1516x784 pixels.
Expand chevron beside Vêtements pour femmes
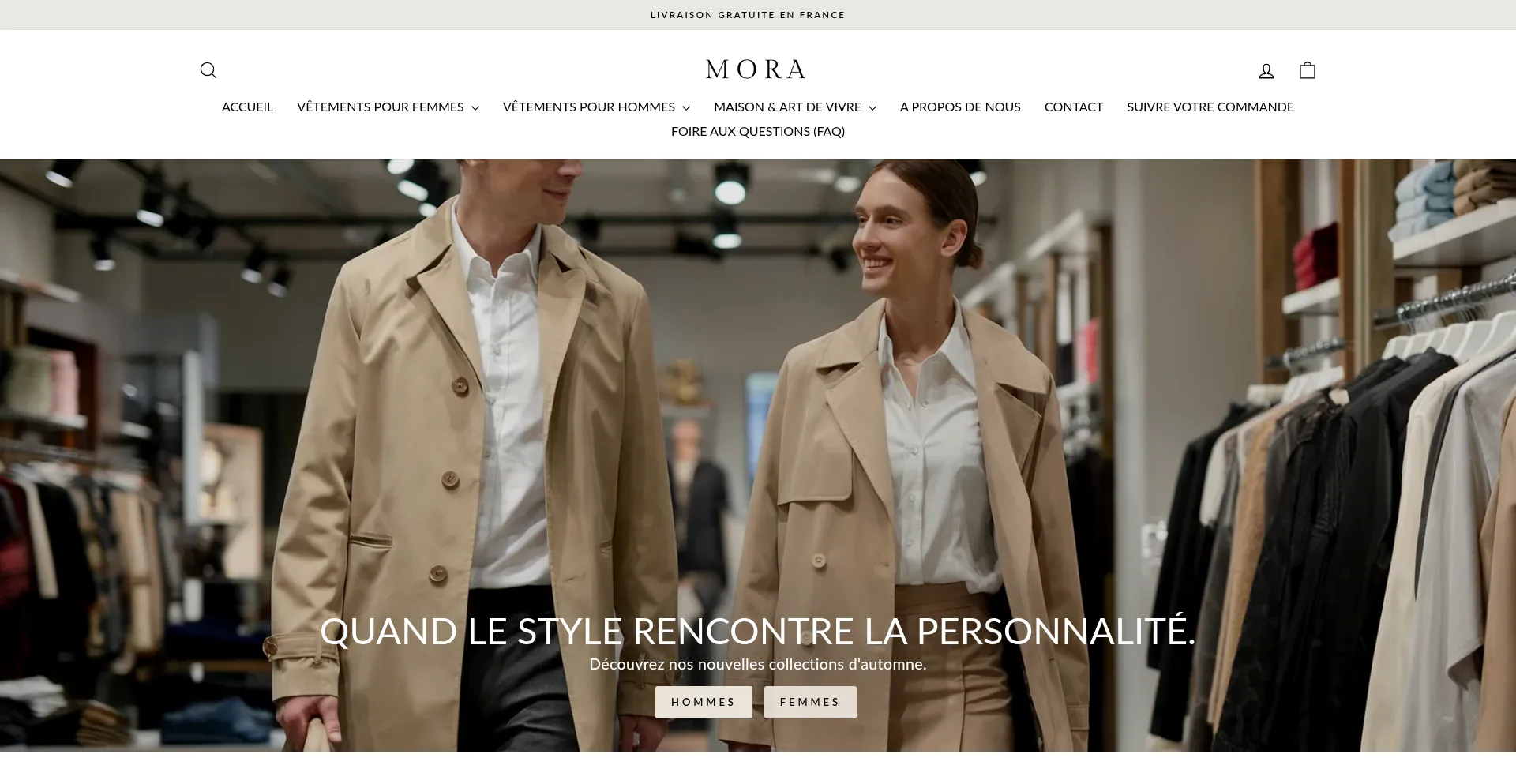475,108
